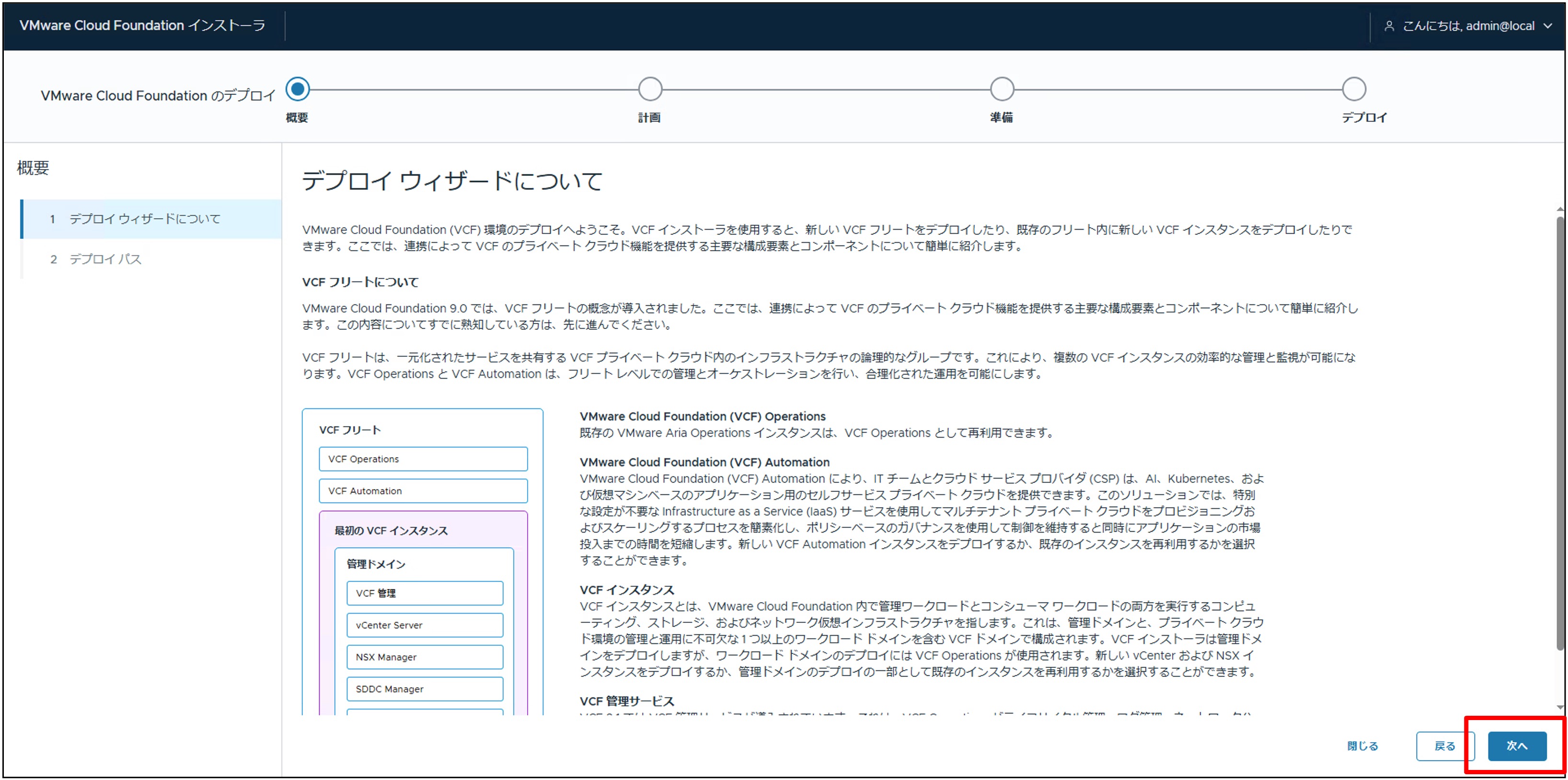Click the scrollbar up arrow
The height and width of the screenshot is (780, 1568).
[x=1560, y=210]
